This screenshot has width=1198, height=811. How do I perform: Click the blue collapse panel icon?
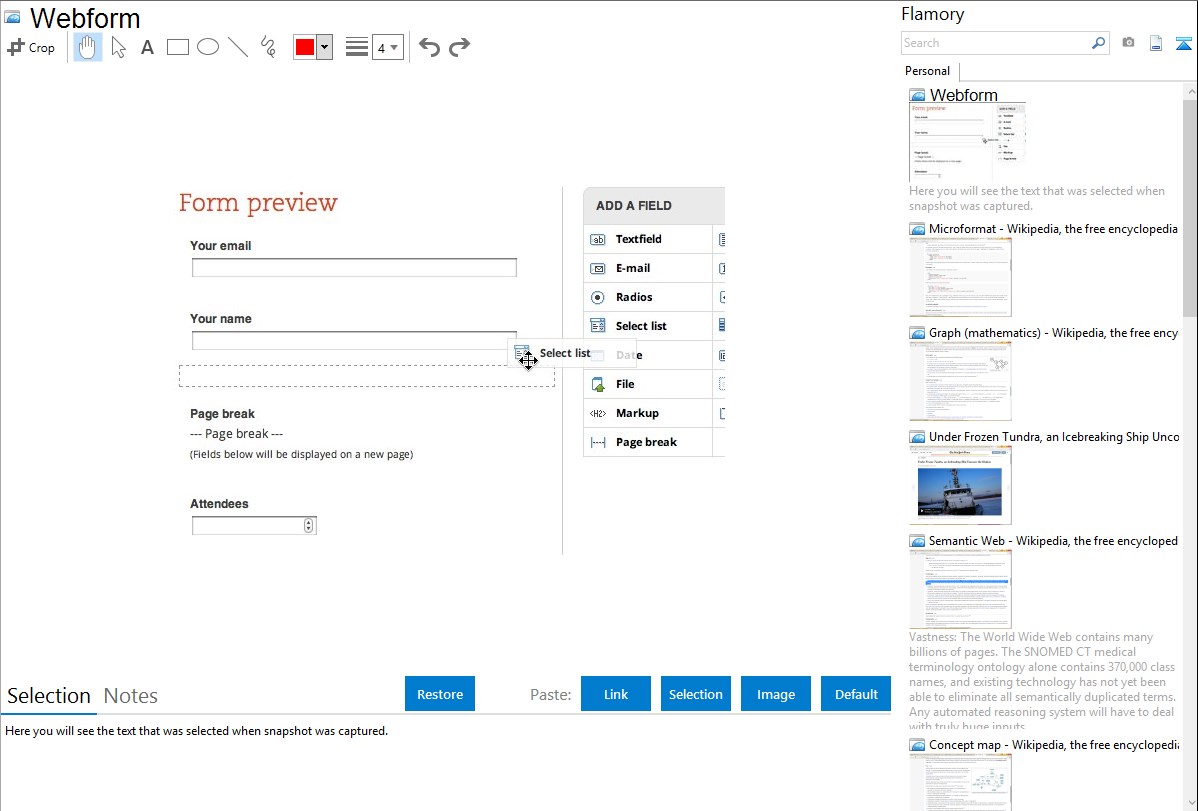pyautogui.click(x=1183, y=43)
